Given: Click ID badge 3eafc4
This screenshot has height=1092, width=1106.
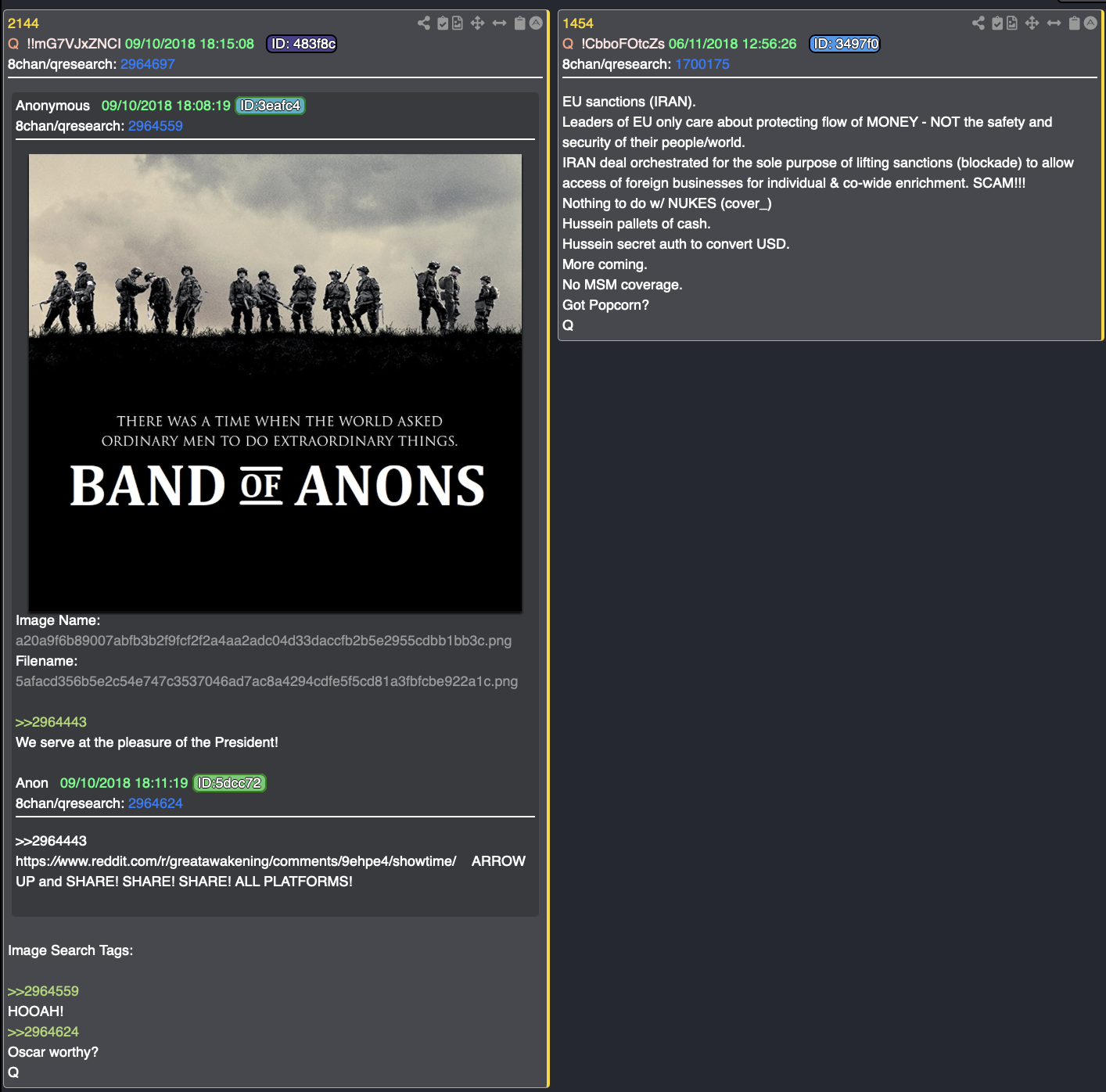Looking at the screenshot, I should click(271, 106).
